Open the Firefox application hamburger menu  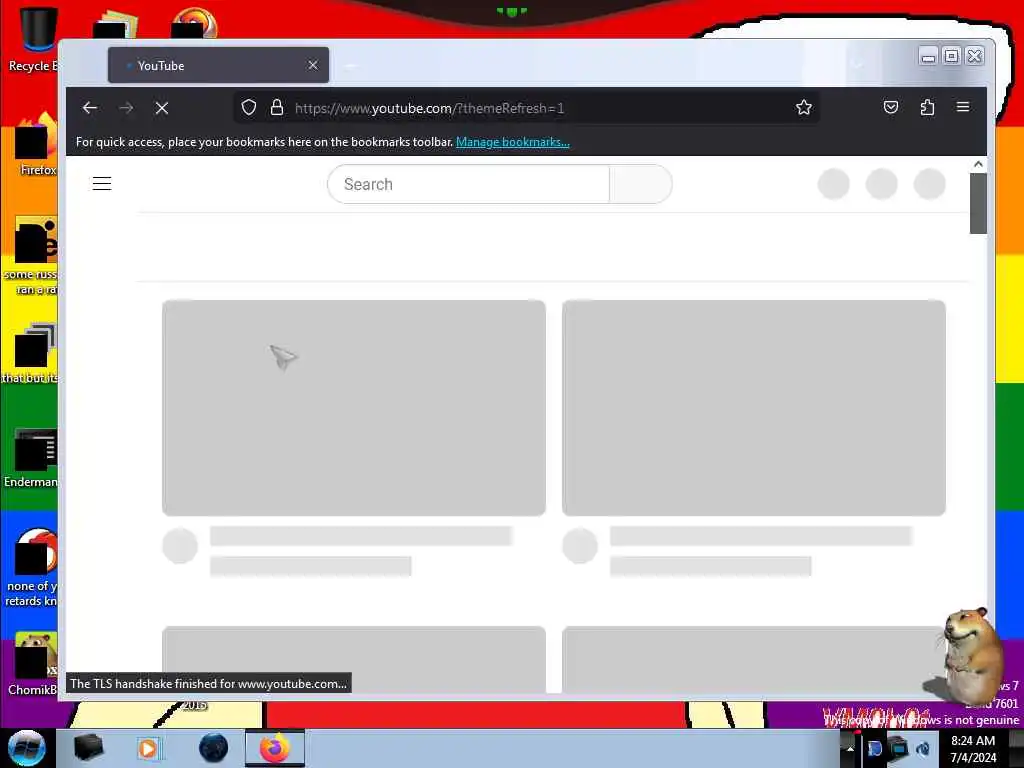coord(963,107)
